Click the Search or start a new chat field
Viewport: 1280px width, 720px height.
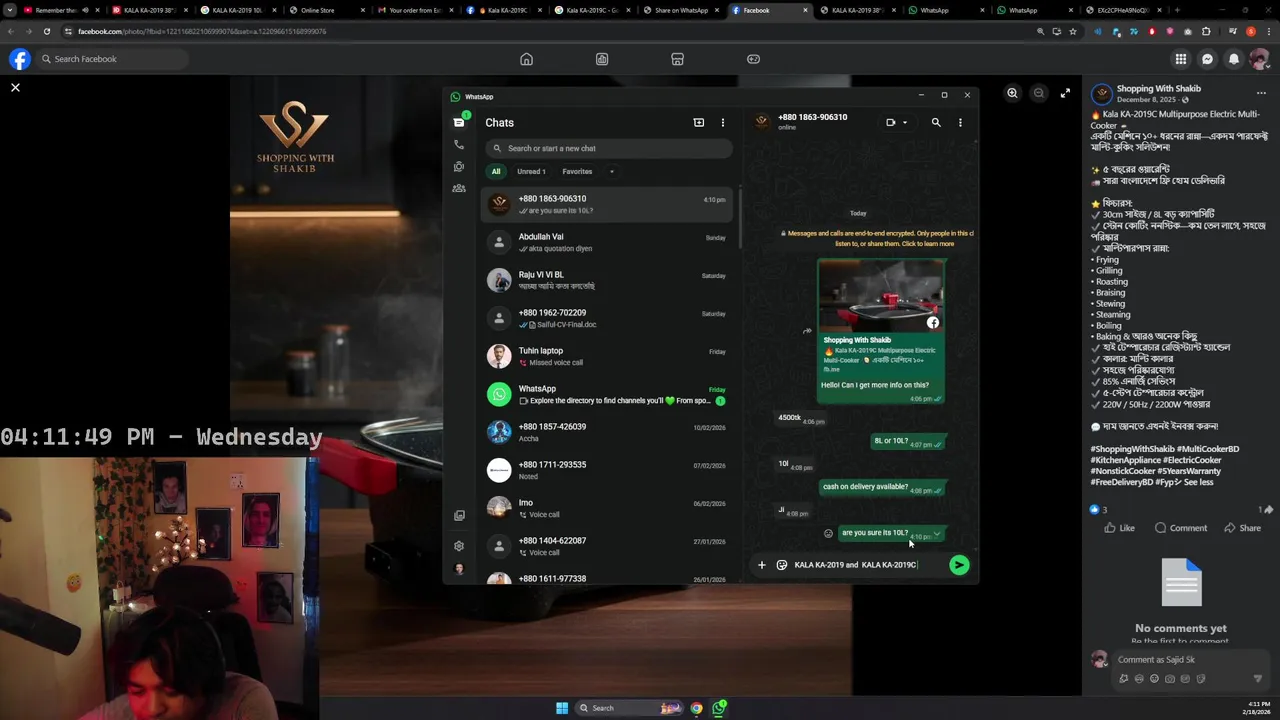(609, 148)
